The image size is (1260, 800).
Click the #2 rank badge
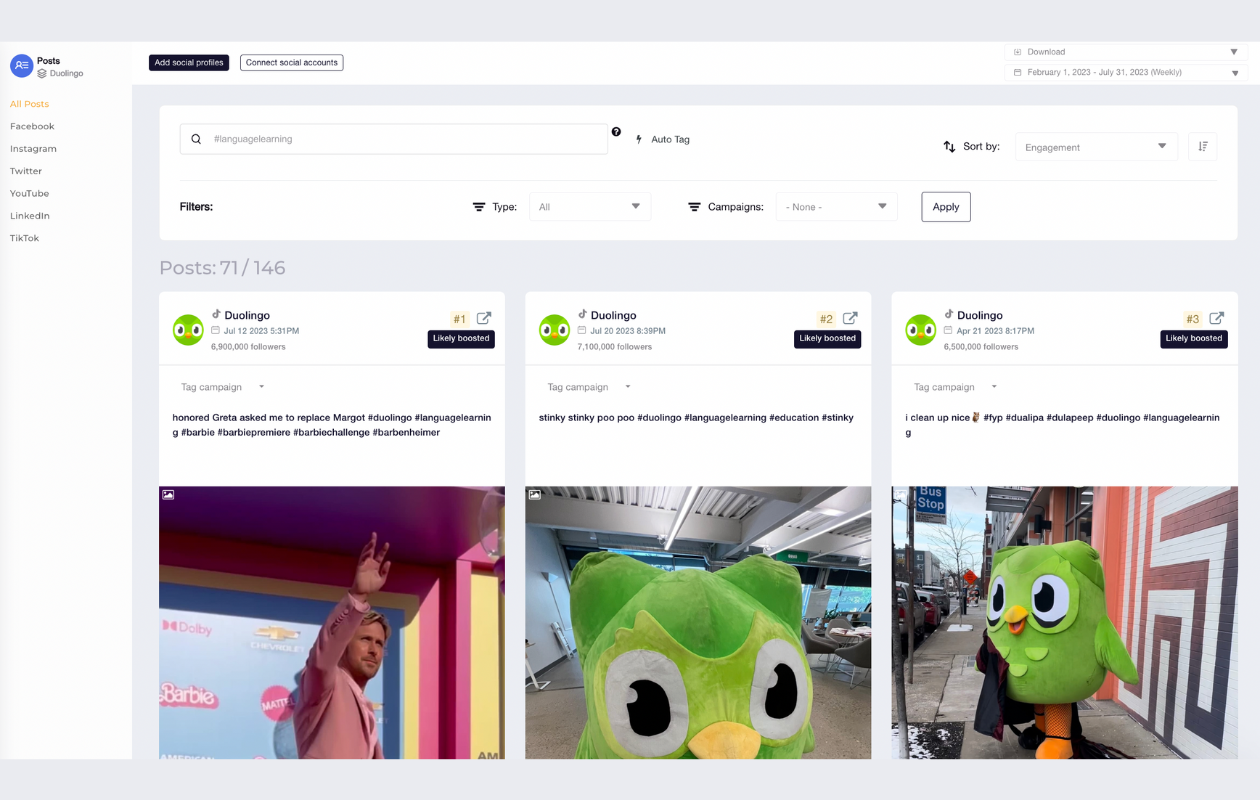click(826, 319)
